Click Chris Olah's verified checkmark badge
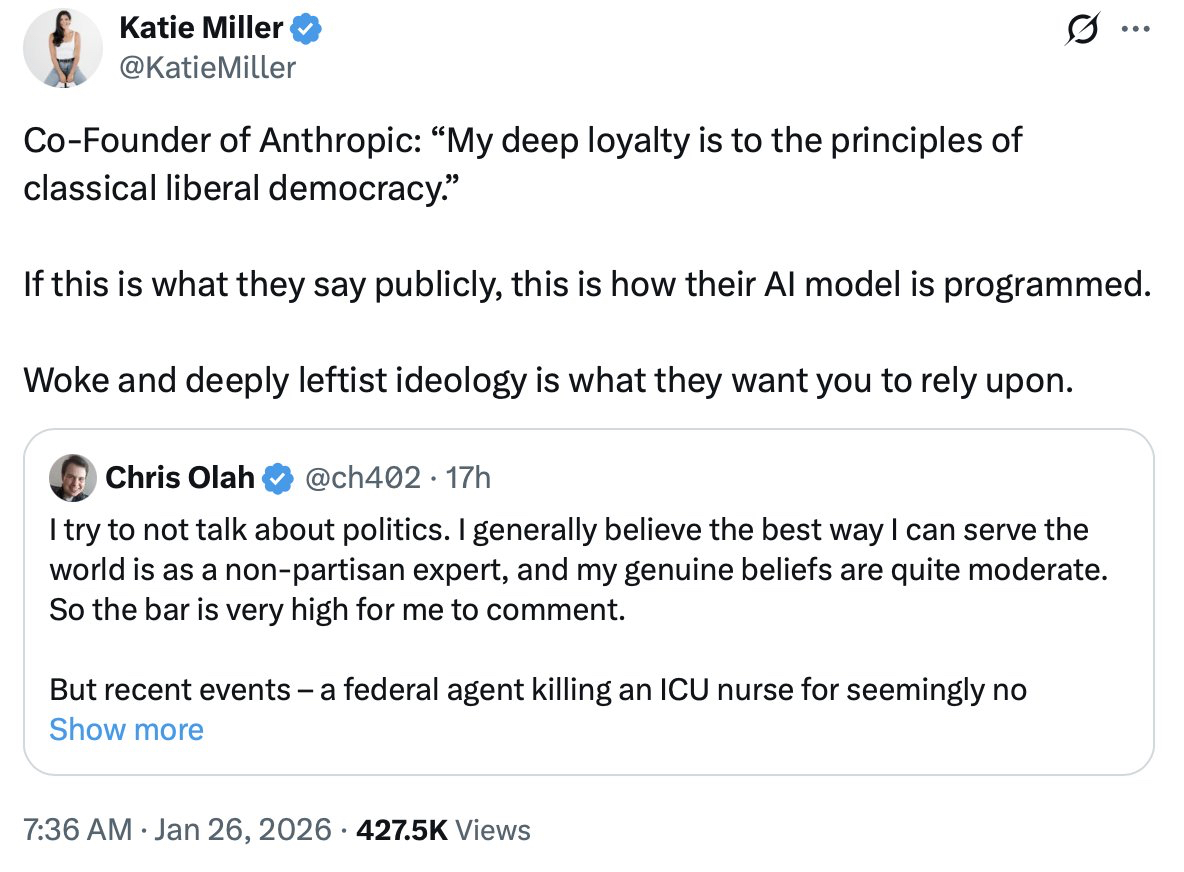The width and height of the screenshot is (1184, 872). click(277, 479)
